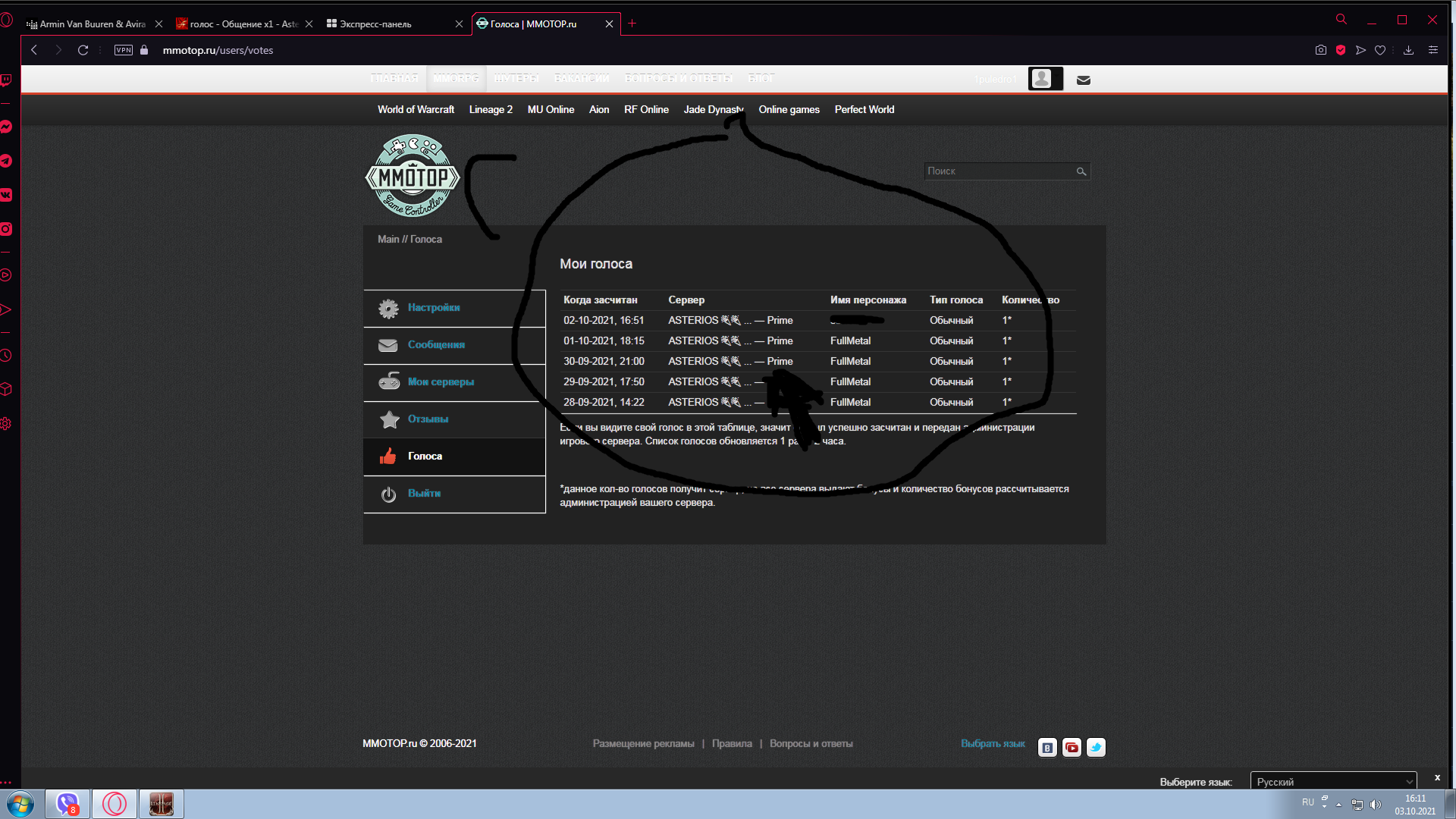
Task: Open downloads icon in toolbar
Action: coord(1408,50)
